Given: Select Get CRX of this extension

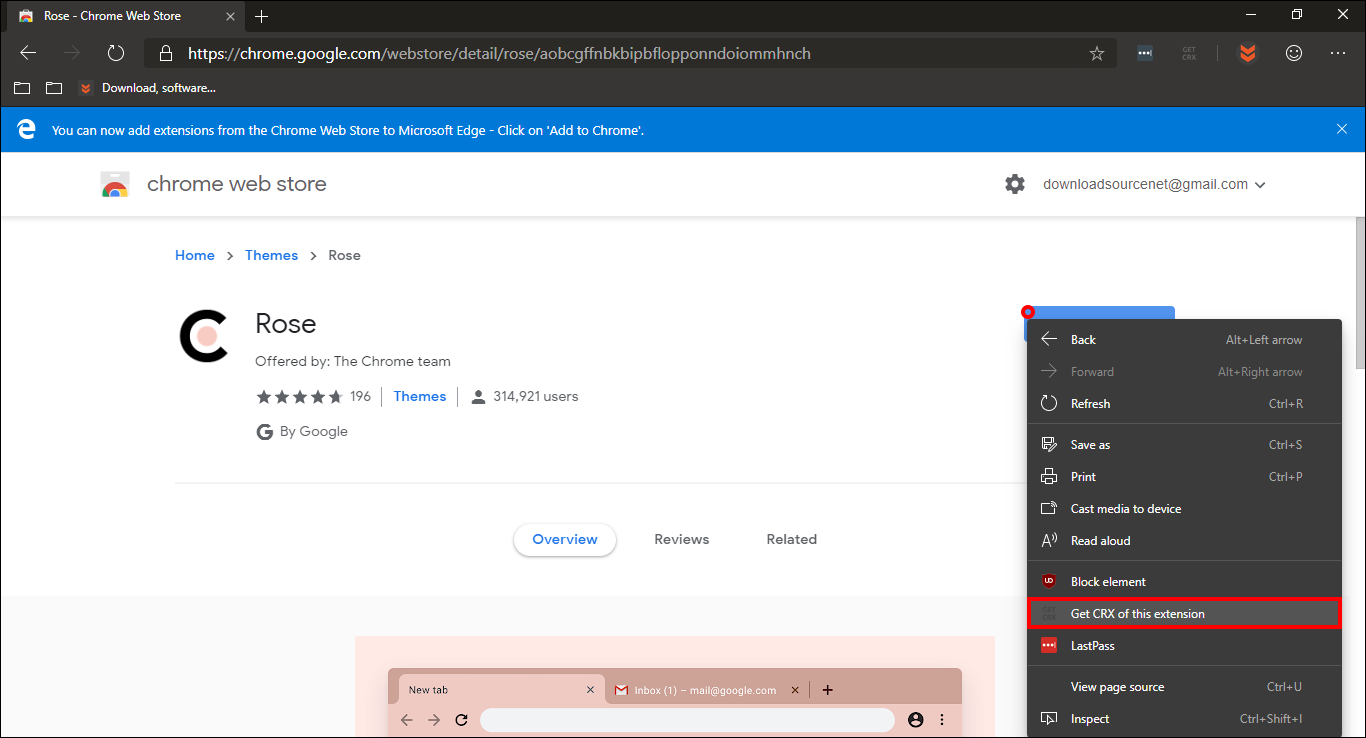Looking at the screenshot, I should pyautogui.click(x=1184, y=614).
